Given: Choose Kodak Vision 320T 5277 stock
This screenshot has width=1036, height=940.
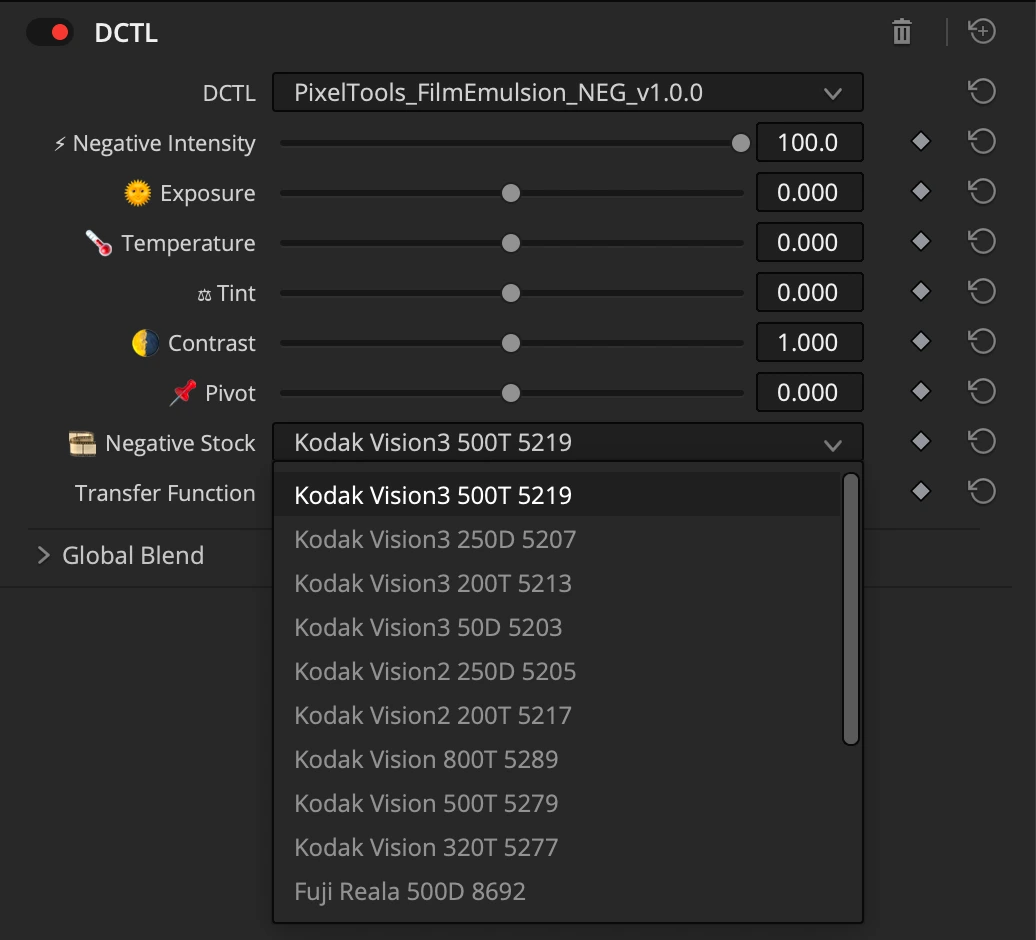Looking at the screenshot, I should pyautogui.click(x=557, y=848).
